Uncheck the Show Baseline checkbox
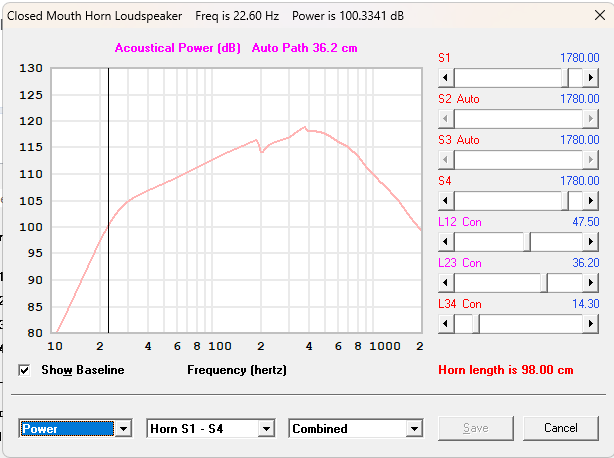 (24, 370)
